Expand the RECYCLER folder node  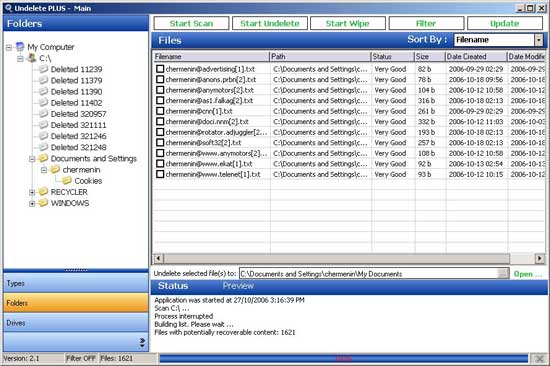coord(32,192)
